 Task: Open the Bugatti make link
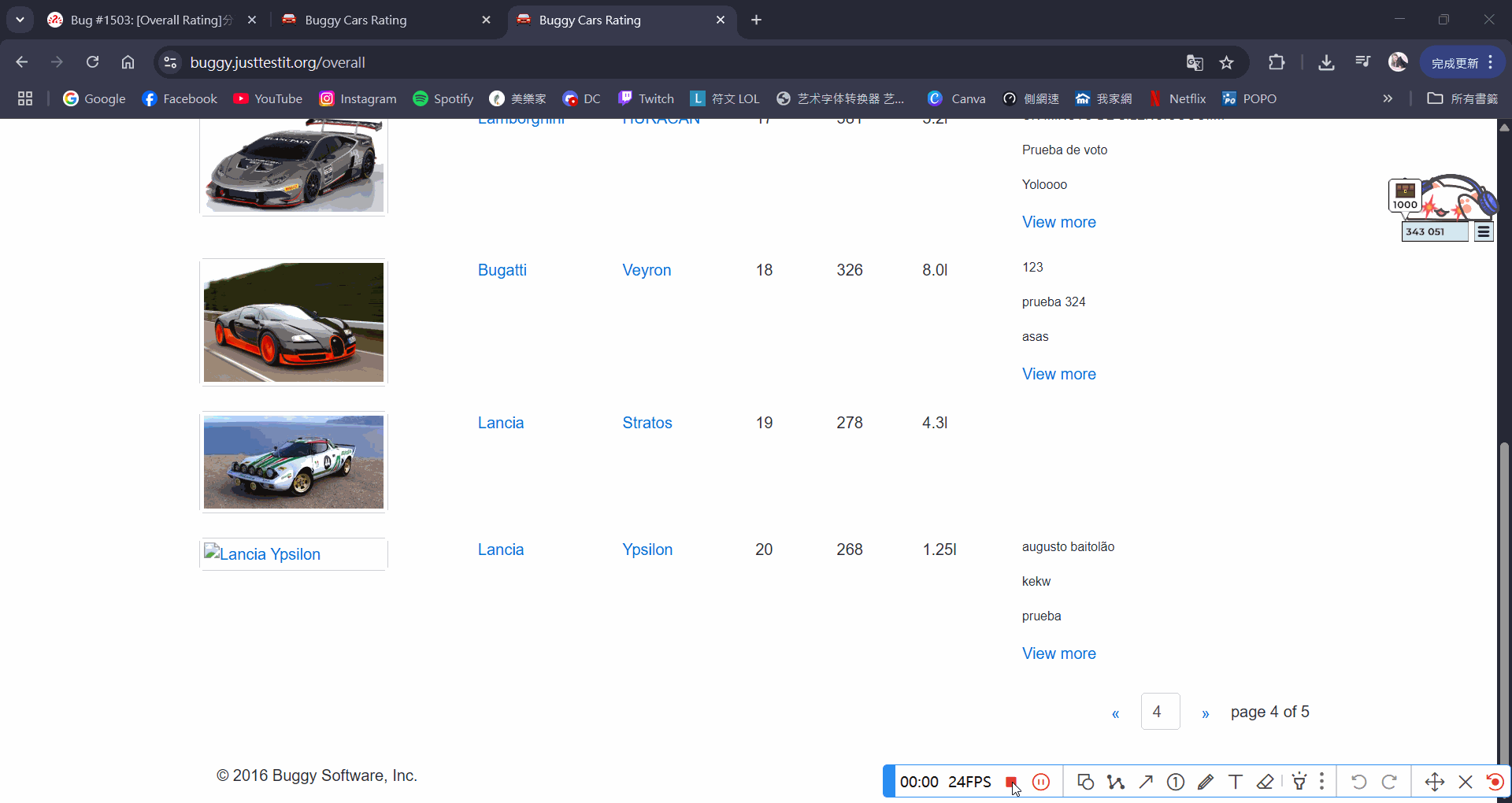[502, 270]
